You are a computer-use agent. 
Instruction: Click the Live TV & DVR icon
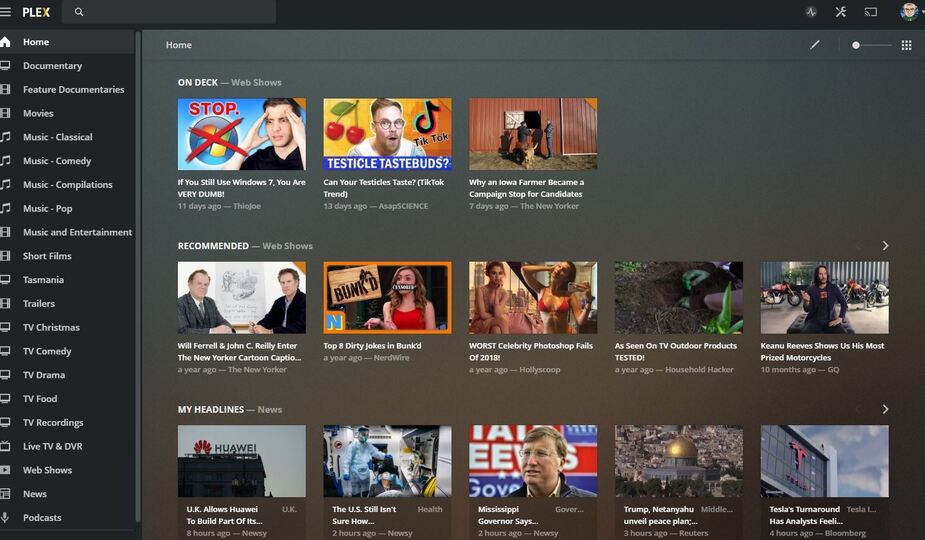(5, 446)
